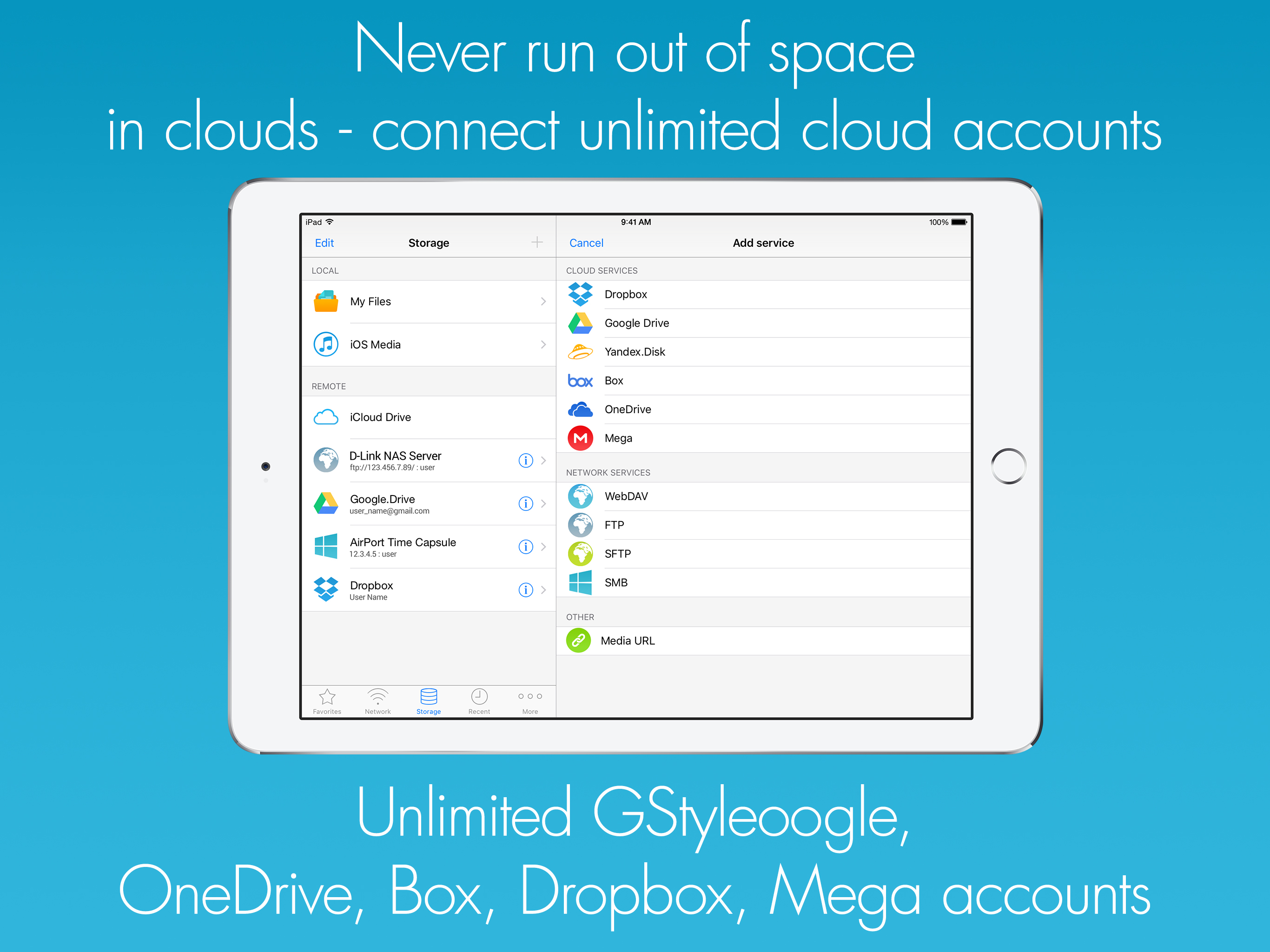Tap the Media URL link icon
The height and width of the screenshot is (952, 1270).
coord(578,640)
